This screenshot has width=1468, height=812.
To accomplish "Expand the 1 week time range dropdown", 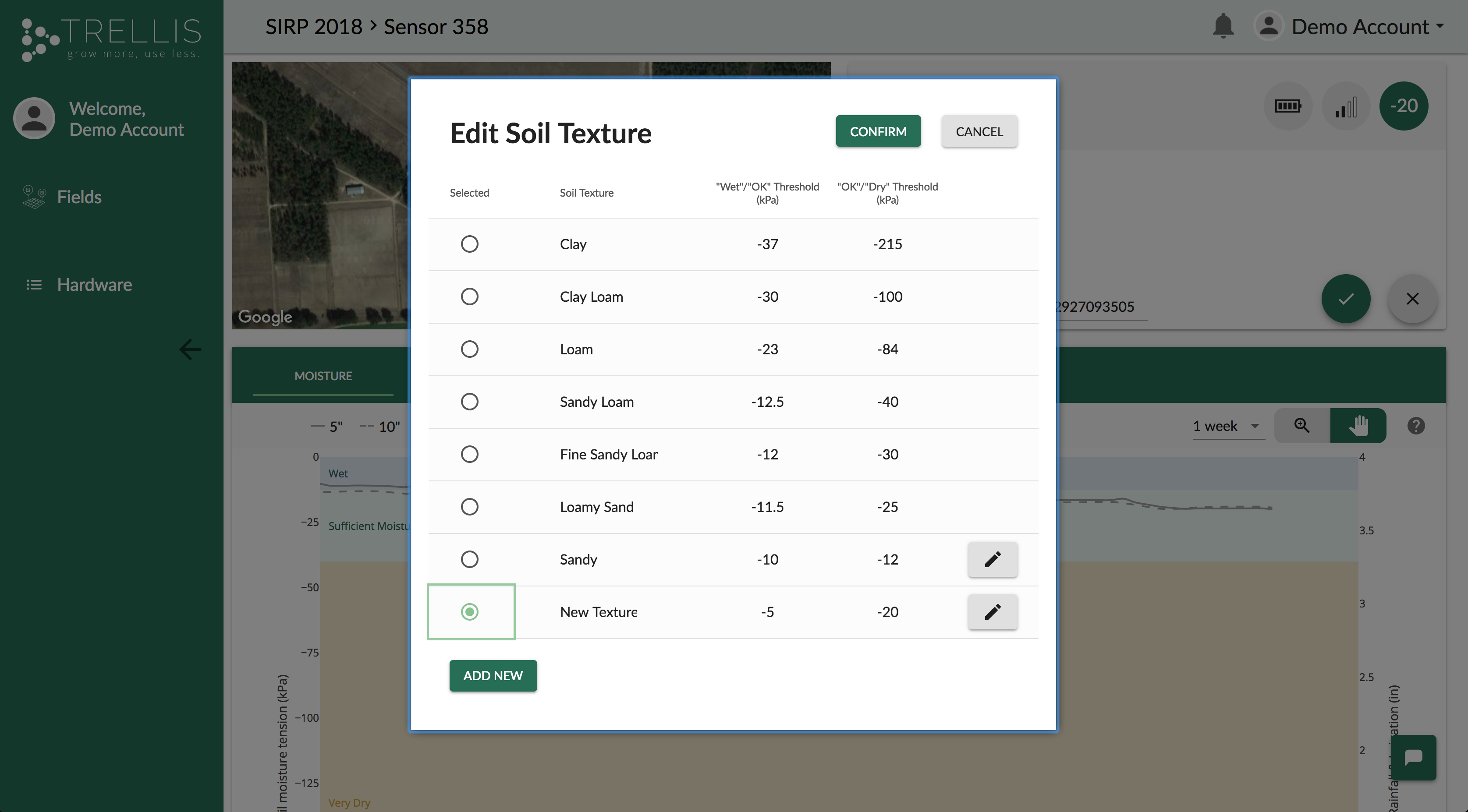I will pos(1227,426).
